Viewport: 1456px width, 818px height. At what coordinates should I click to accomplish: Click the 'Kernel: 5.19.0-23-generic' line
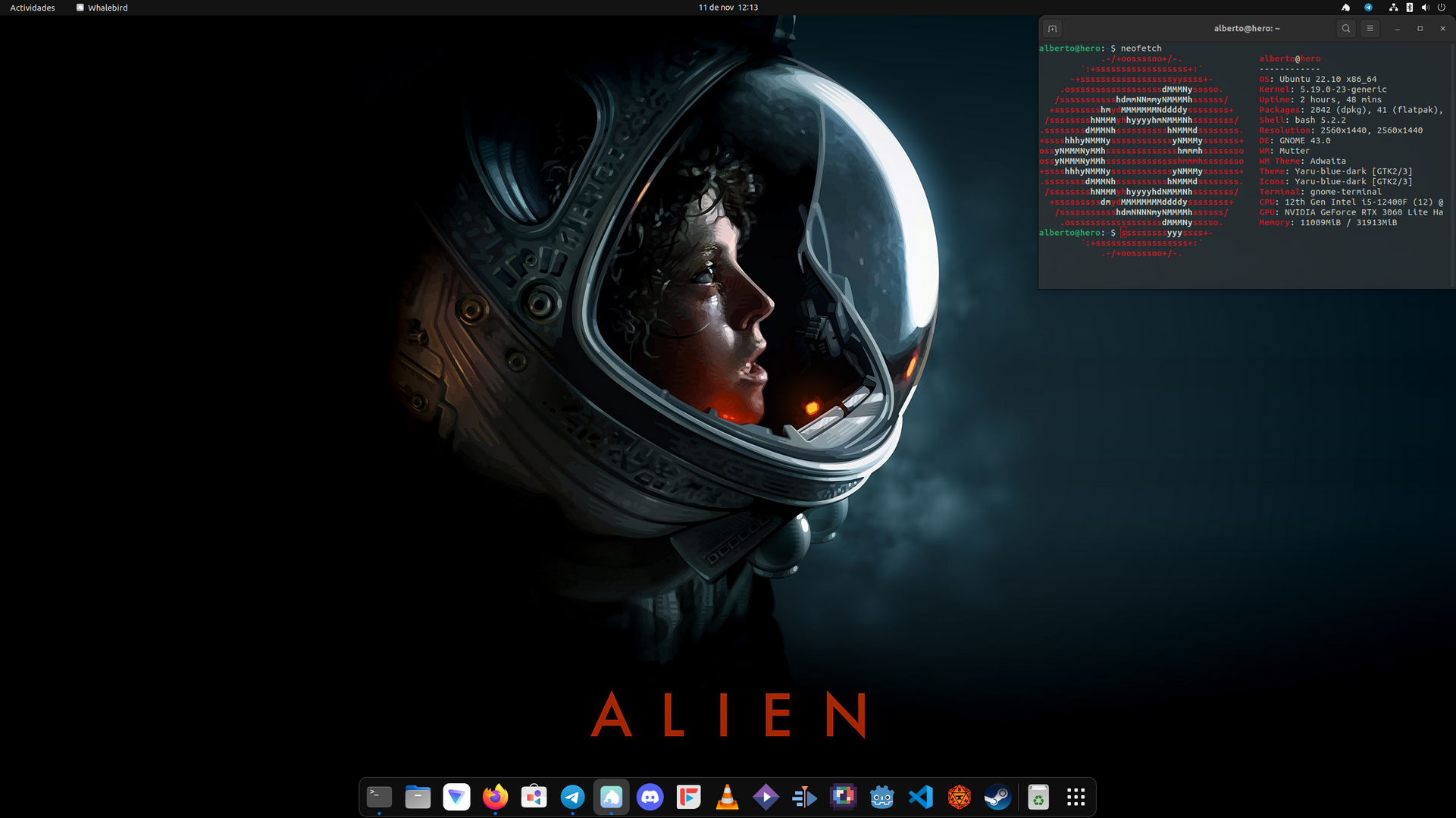tap(1323, 89)
